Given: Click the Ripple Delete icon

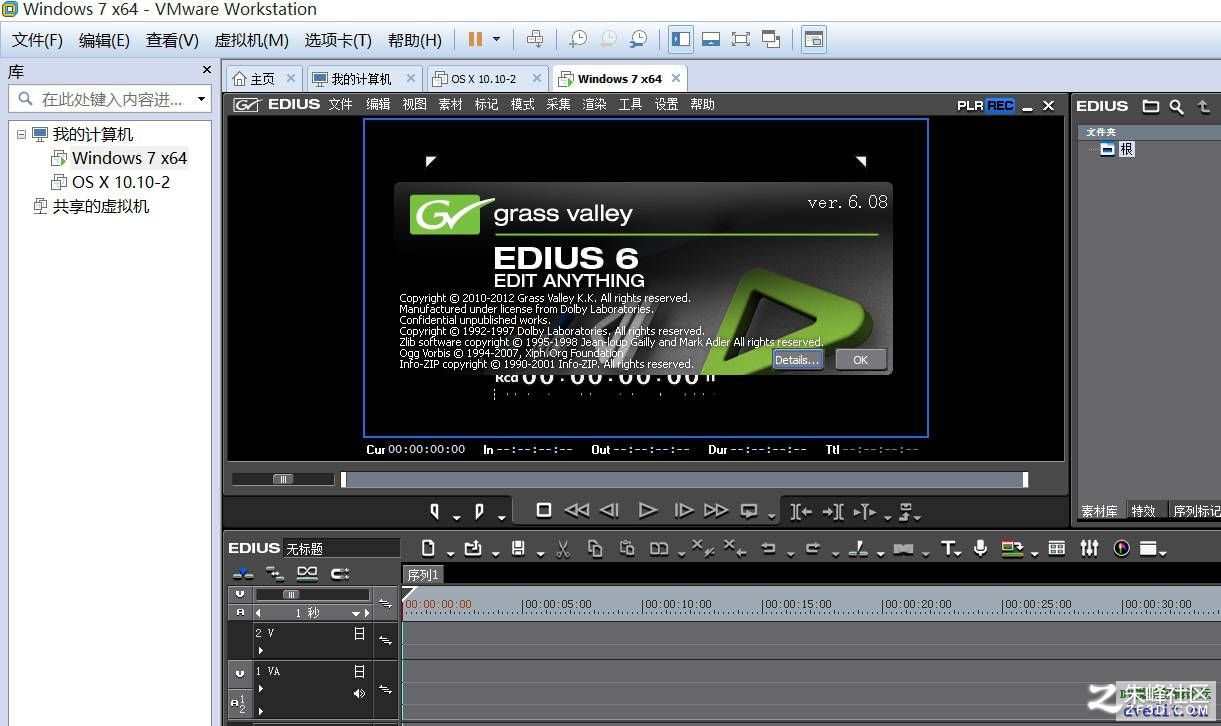Looking at the screenshot, I should tap(733, 548).
